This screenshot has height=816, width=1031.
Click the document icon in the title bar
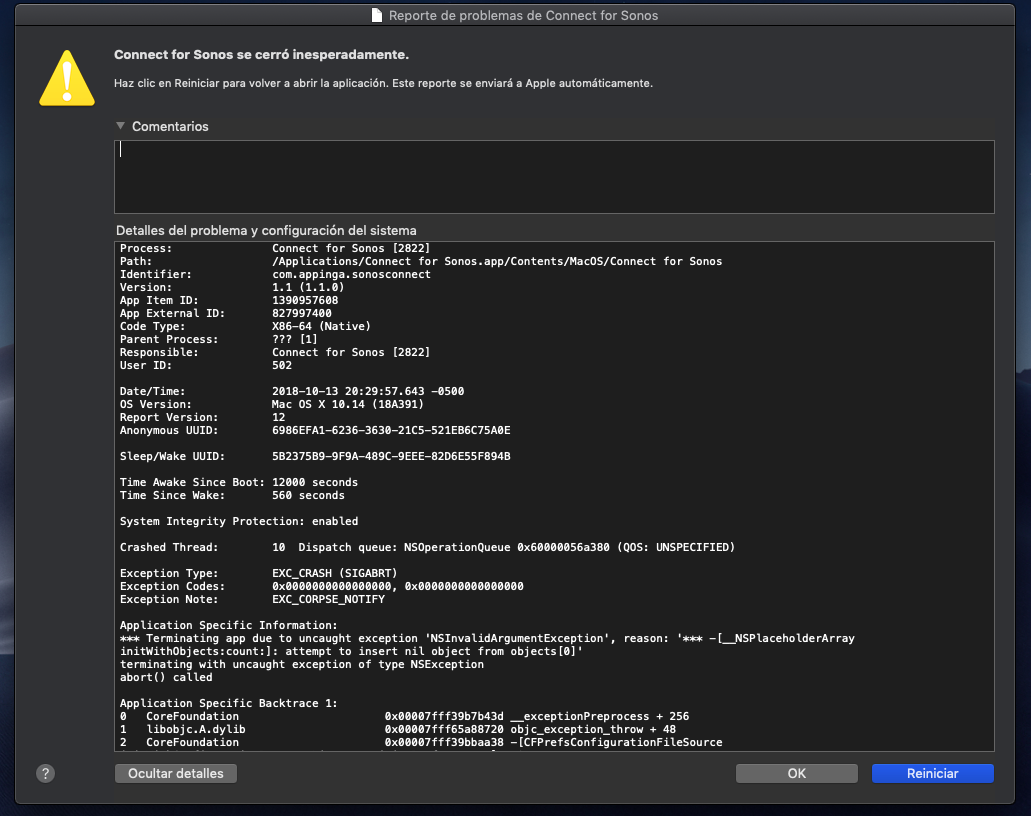click(377, 15)
